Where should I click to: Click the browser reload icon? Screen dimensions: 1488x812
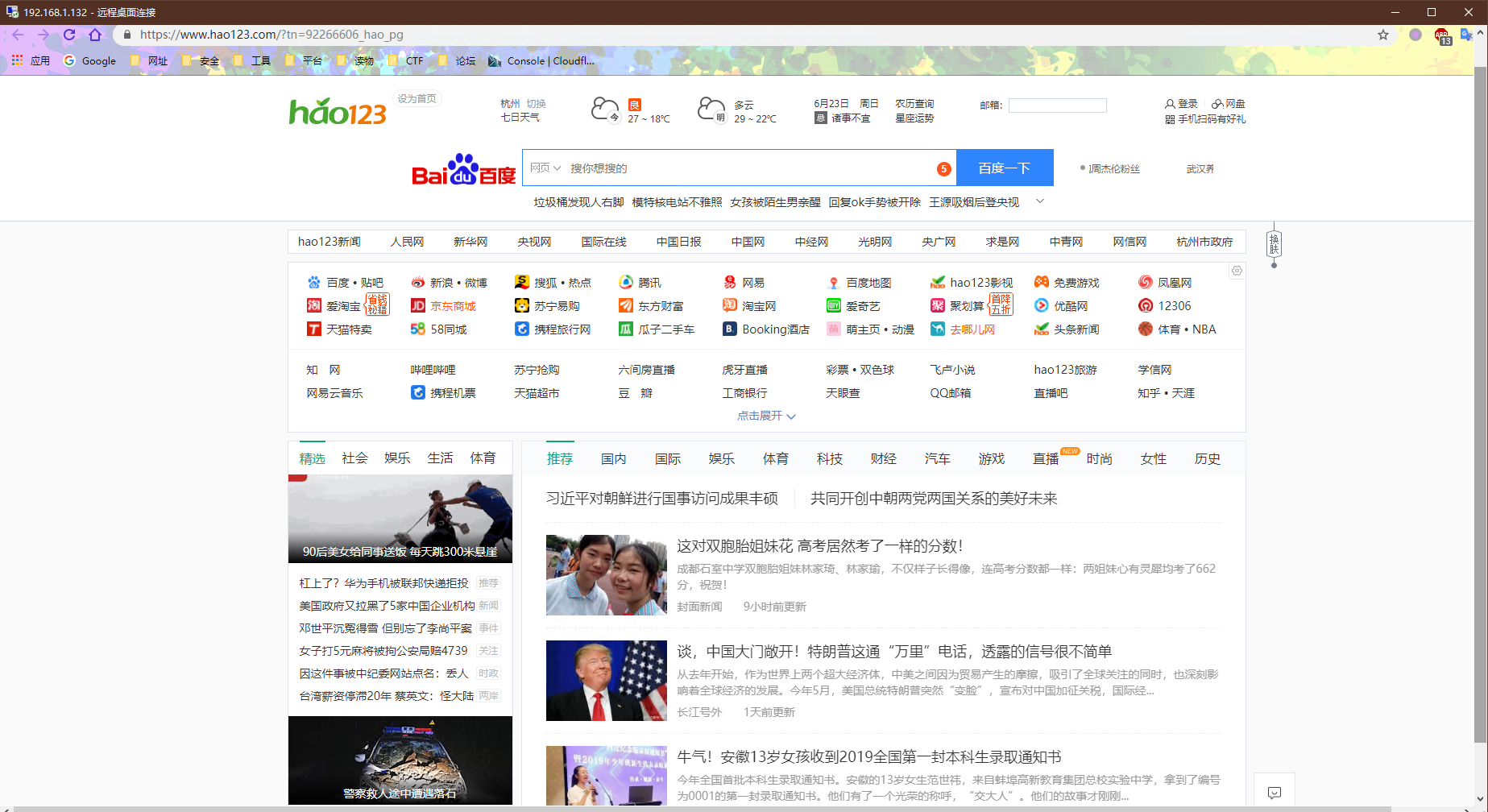tap(69, 35)
